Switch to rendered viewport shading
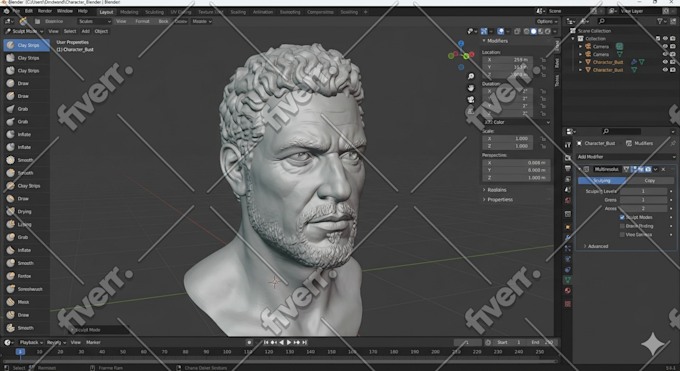The height and width of the screenshot is (371, 680). 548,31
